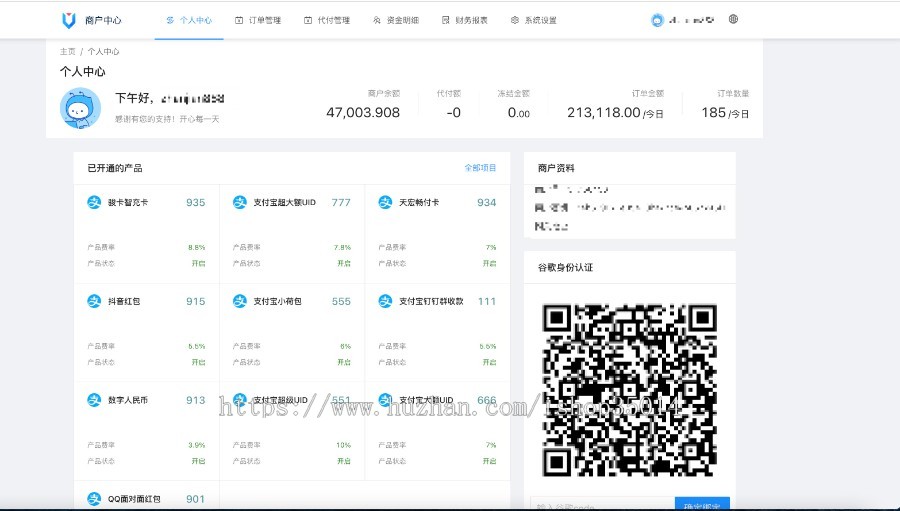Click merchant balance 47,003.908
The image size is (900, 511).
pos(363,113)
